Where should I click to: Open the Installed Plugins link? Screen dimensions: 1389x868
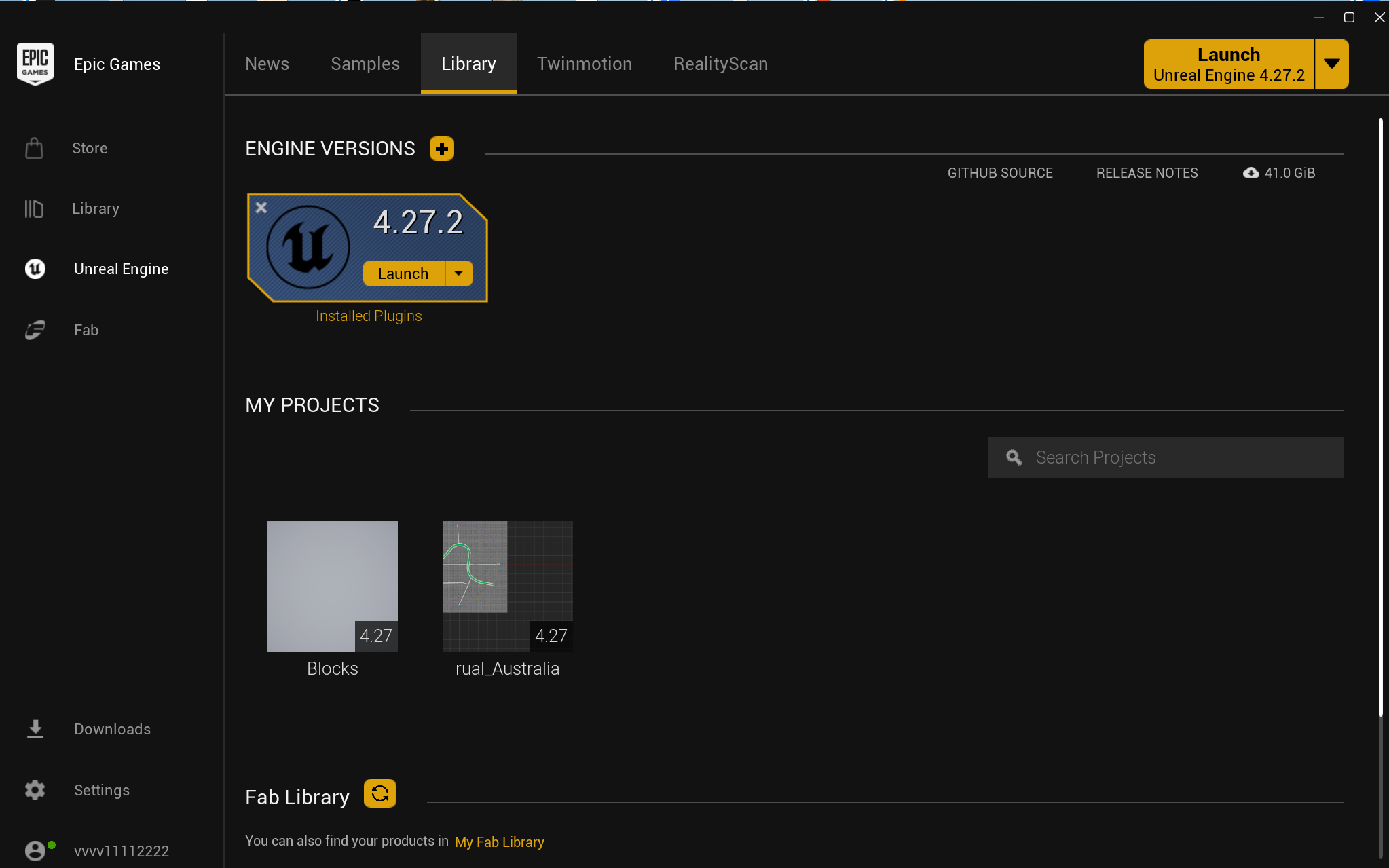(x=369, y=316)
